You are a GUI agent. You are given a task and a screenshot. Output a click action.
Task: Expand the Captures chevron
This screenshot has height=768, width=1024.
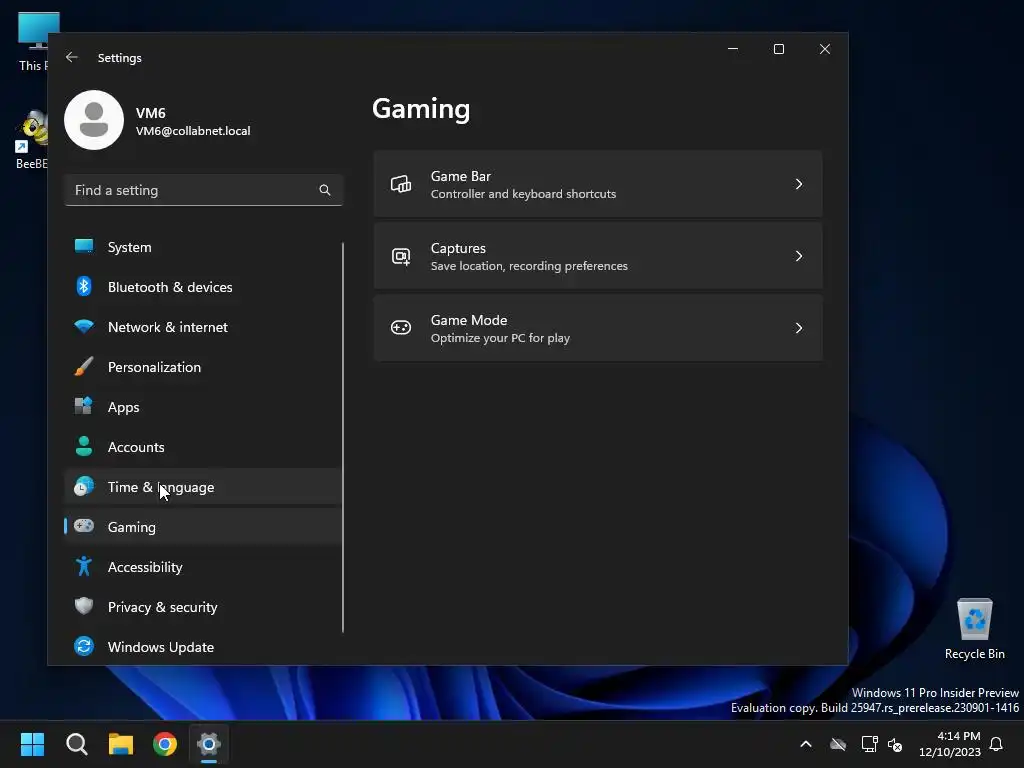click(x=799, y=256)
